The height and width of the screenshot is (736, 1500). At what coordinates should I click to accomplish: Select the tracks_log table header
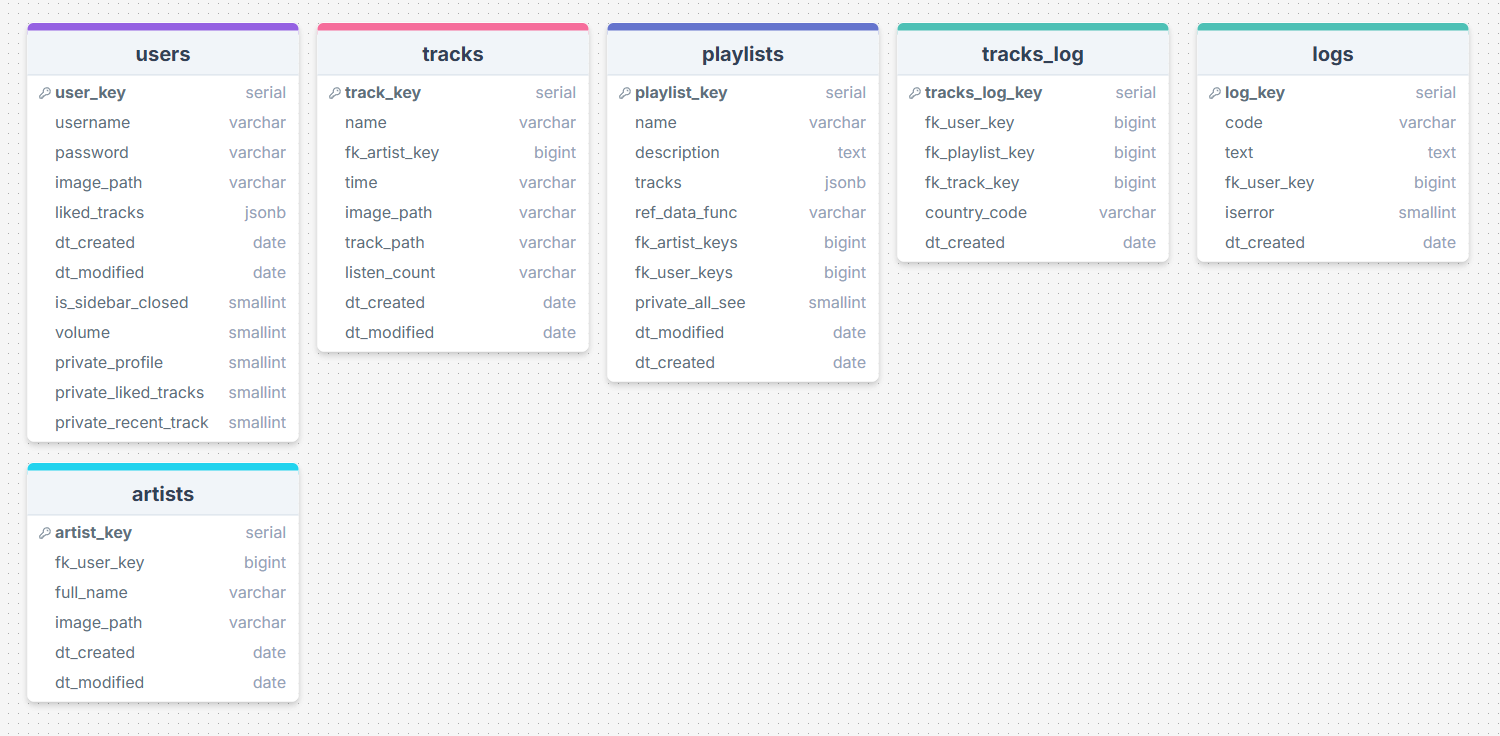click(1033, 54)
